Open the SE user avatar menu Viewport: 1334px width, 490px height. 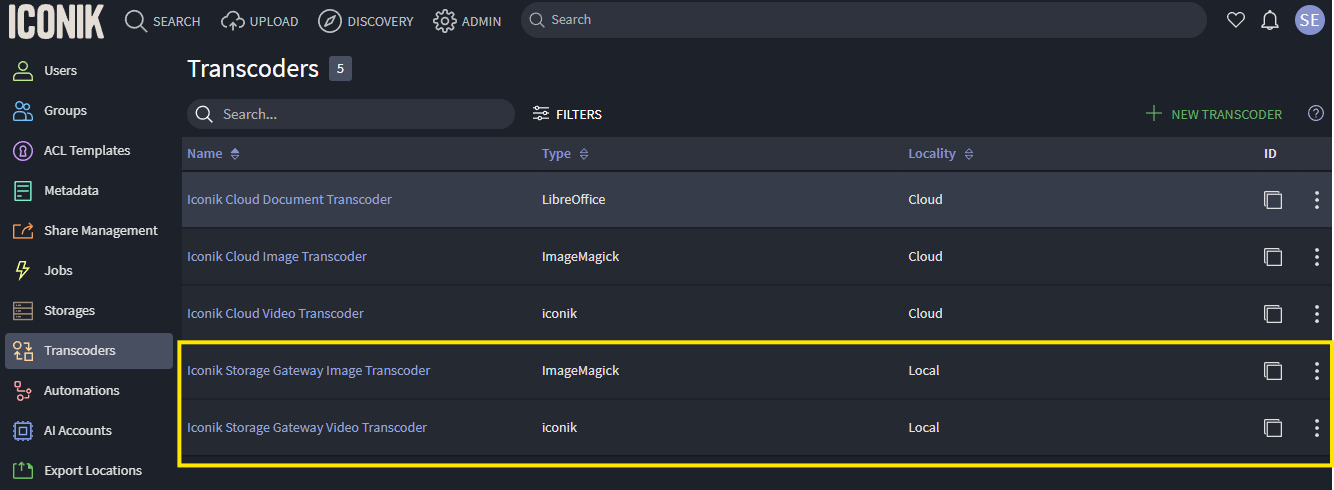(1309, 20)
